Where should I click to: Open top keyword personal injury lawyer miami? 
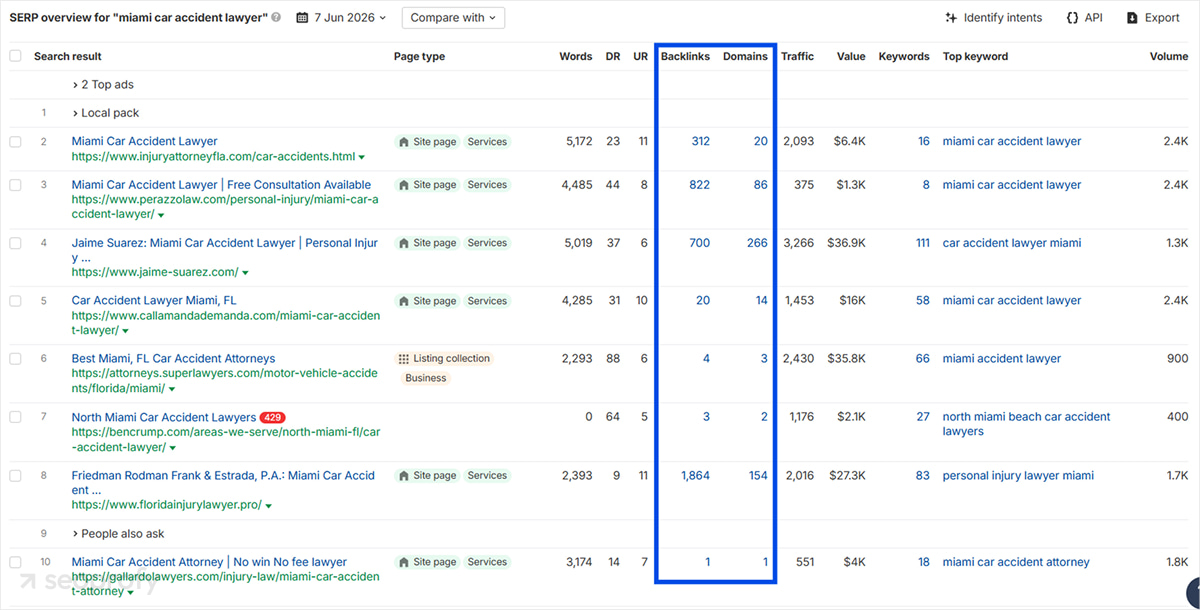point(1018,476)
